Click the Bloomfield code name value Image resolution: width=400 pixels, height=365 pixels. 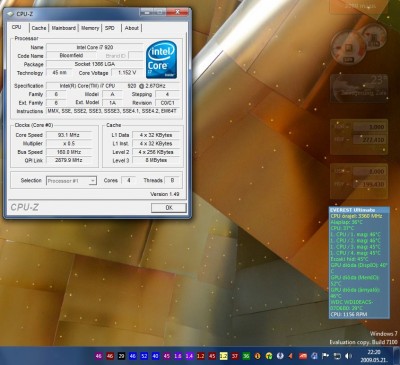[x=71, y=56]
